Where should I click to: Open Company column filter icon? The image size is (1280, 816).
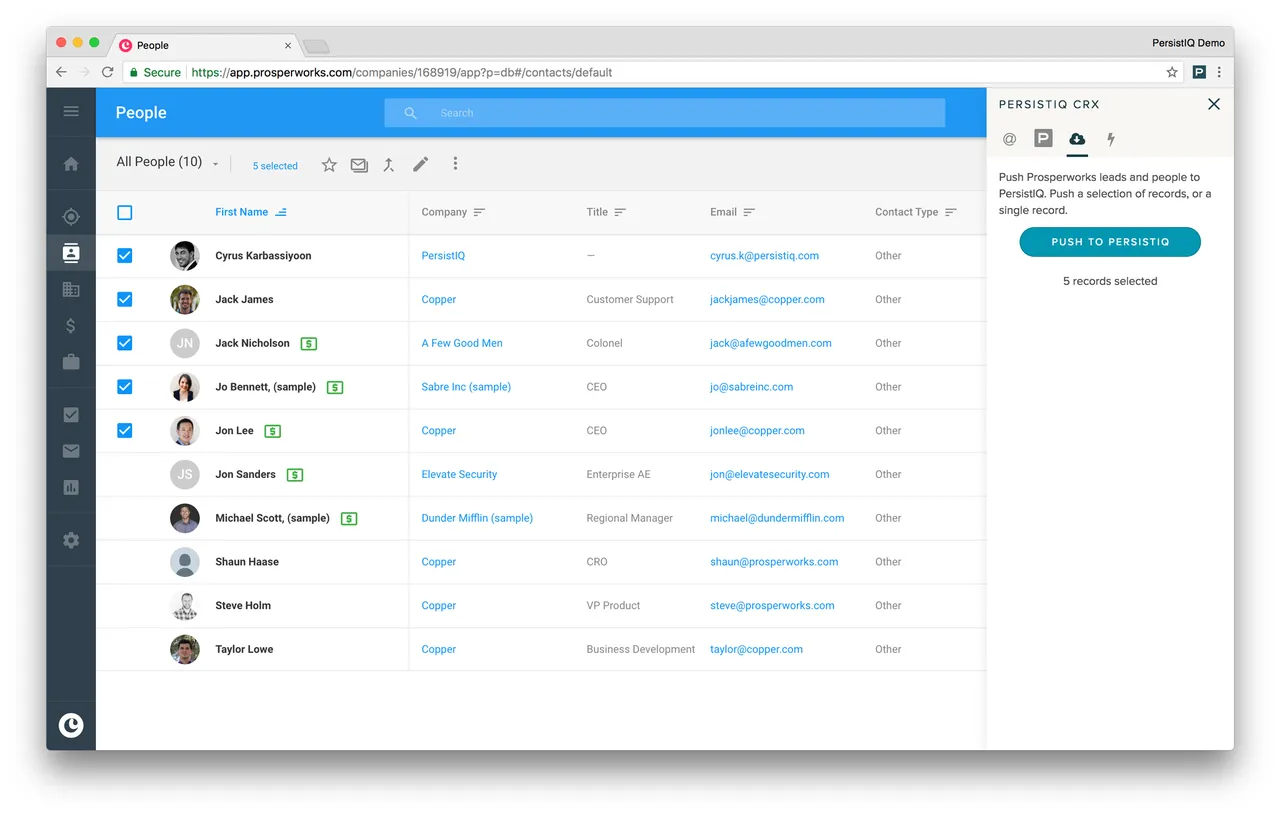(479, 212)
